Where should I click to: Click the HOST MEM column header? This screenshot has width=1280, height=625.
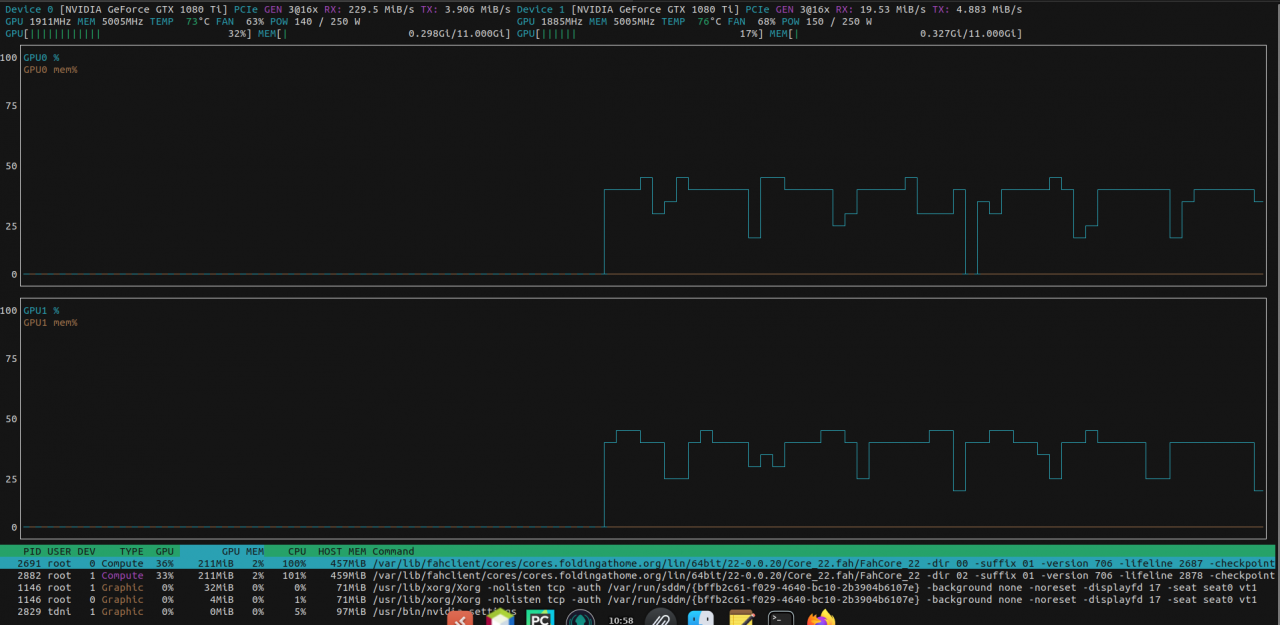(343, 551)
